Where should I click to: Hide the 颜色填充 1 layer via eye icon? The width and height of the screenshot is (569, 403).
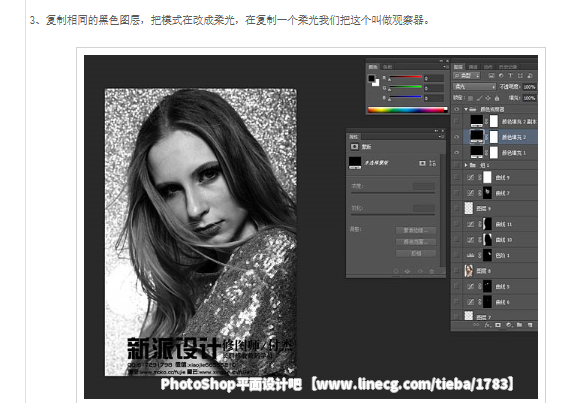pos(457,152)
